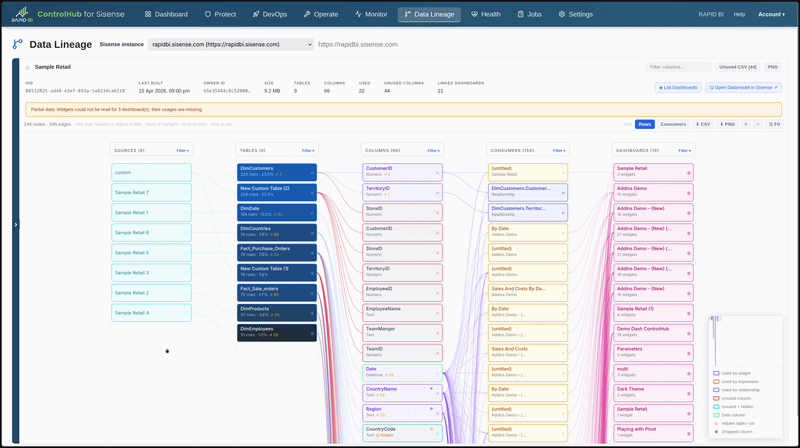Open the Dashboard nav item
The image size is (800, 448).
(166, 14)
